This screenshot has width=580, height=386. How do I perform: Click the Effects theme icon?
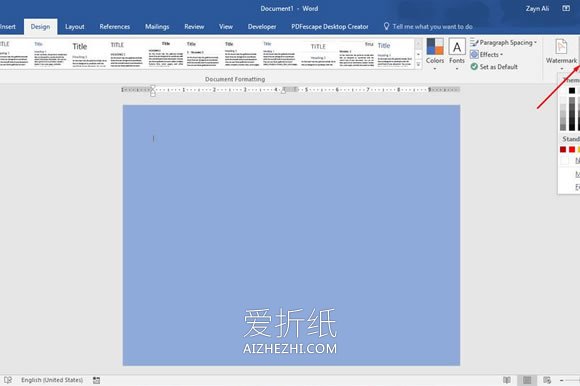pos(474,54)
